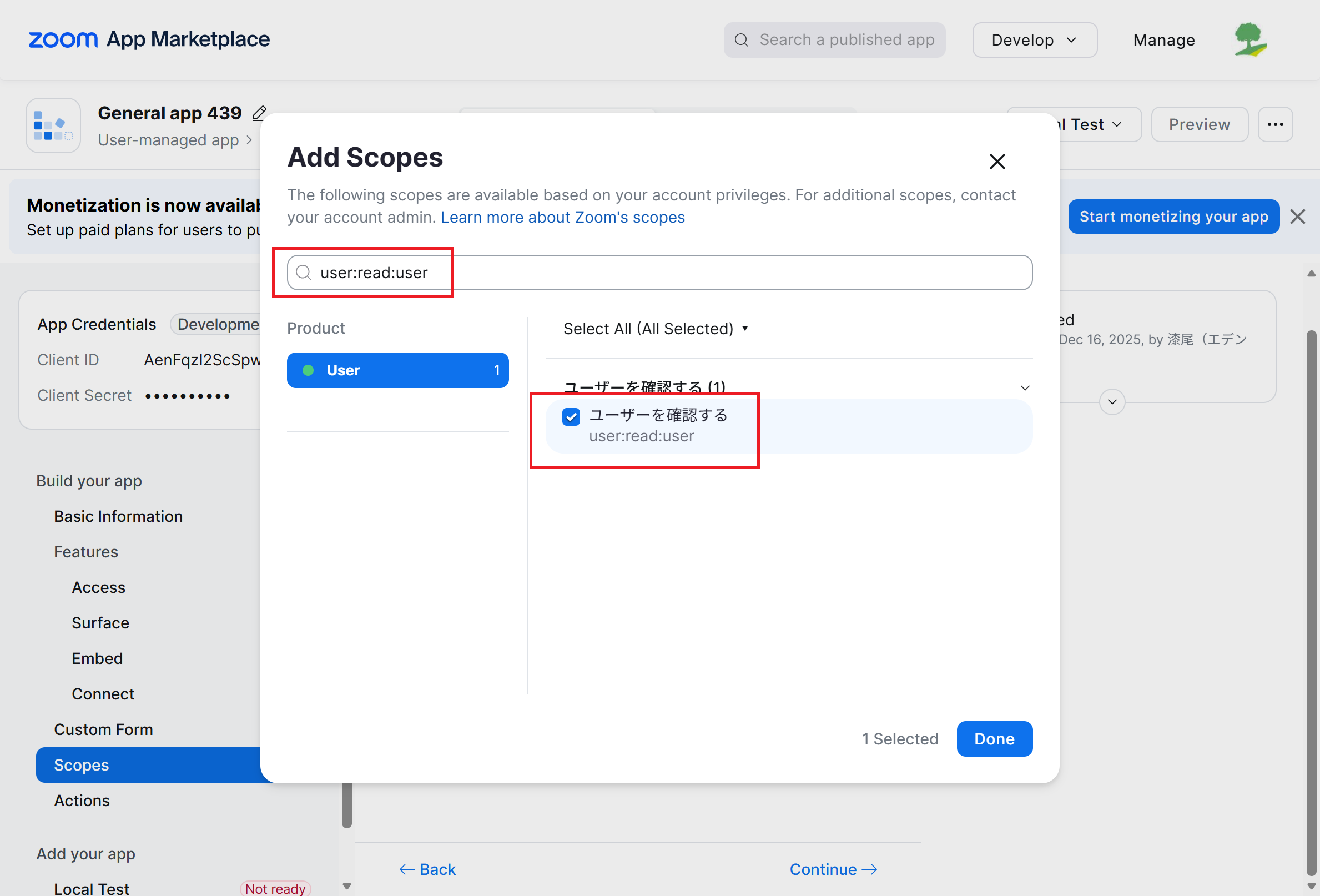The height and width of the screenshot is (896, 1320).
Task: Expand the circular chevron under the info card
Action: tap(1111, 402)
